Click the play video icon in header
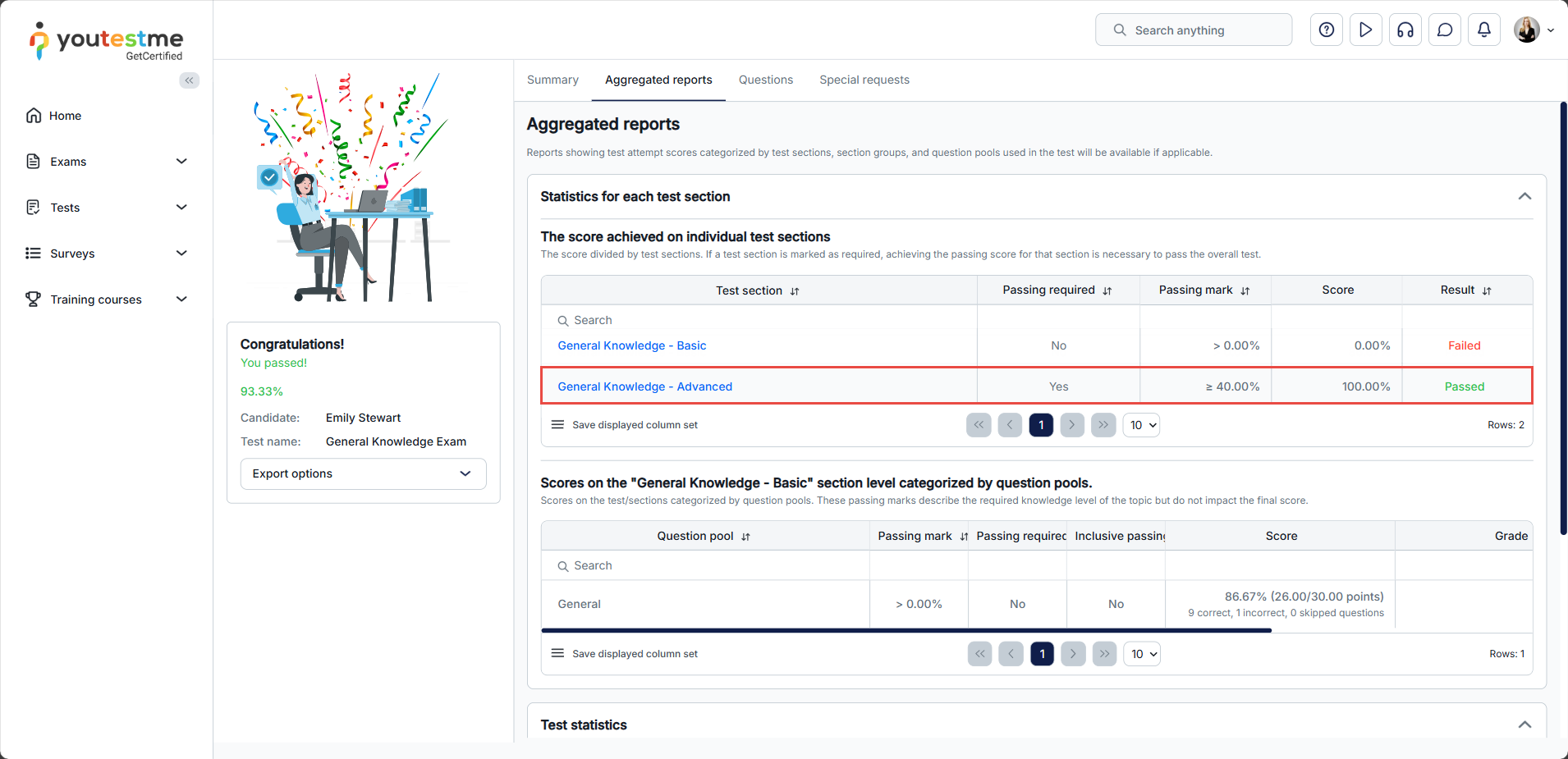 [x=1366, y=30]
